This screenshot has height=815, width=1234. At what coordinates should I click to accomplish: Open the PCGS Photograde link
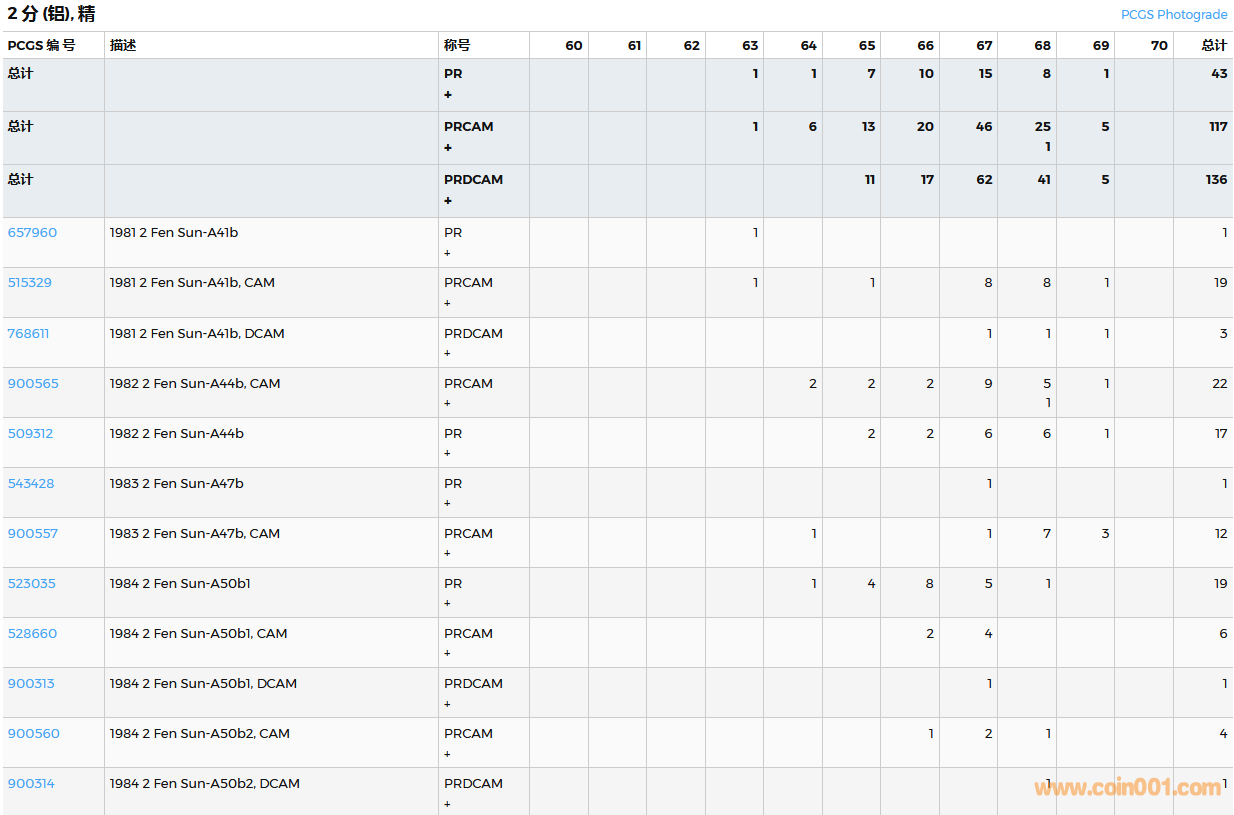pyautogui.click(x=1173, y=15)
